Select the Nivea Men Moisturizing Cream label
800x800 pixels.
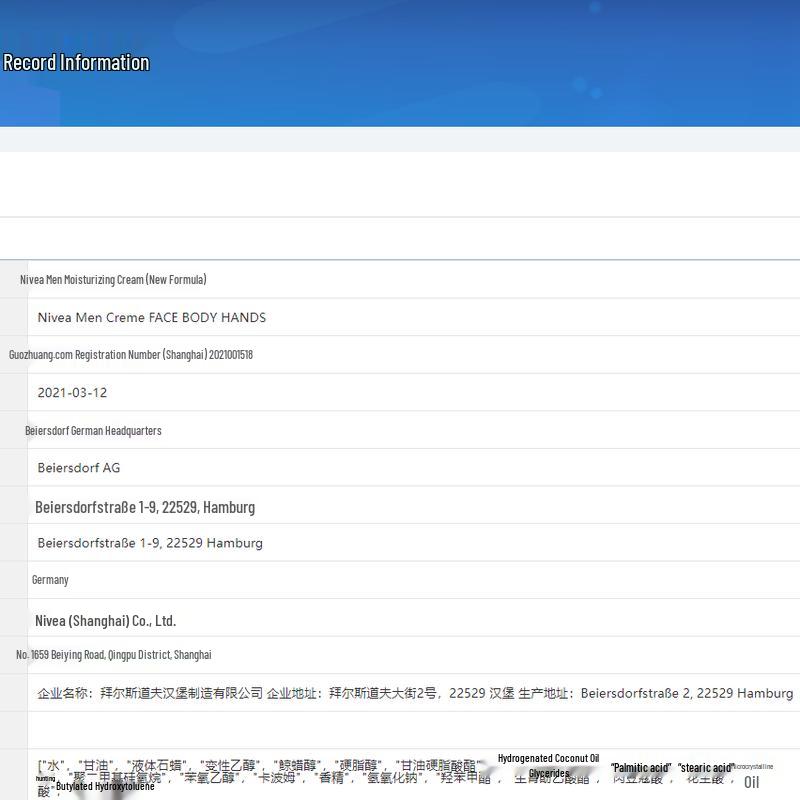tap(113, 280)
